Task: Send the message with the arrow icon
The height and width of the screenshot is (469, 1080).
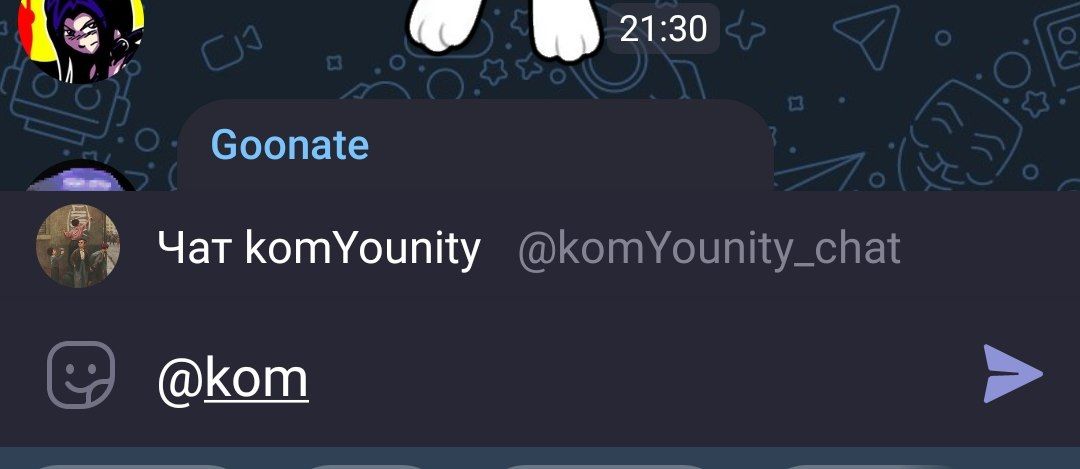Action: point(1012,374)
